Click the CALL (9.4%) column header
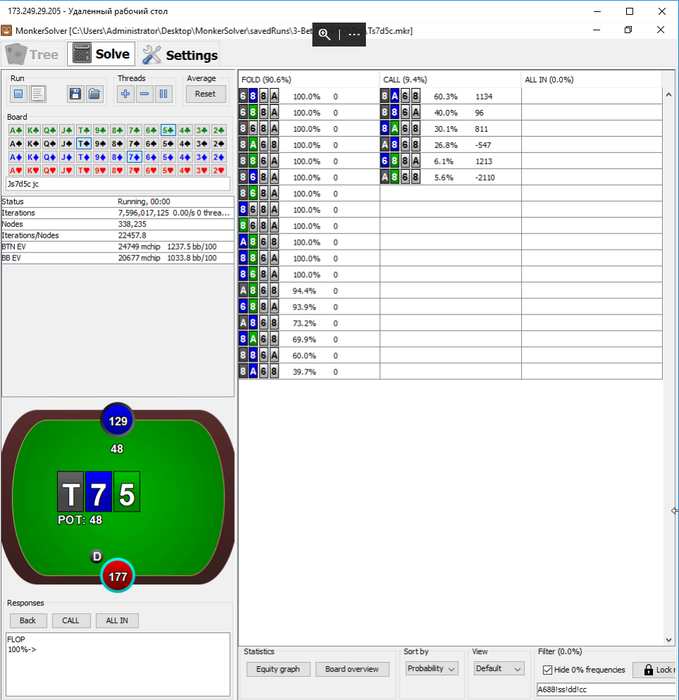679x700 pixels. pyautogui.click(x=450, y=80)
